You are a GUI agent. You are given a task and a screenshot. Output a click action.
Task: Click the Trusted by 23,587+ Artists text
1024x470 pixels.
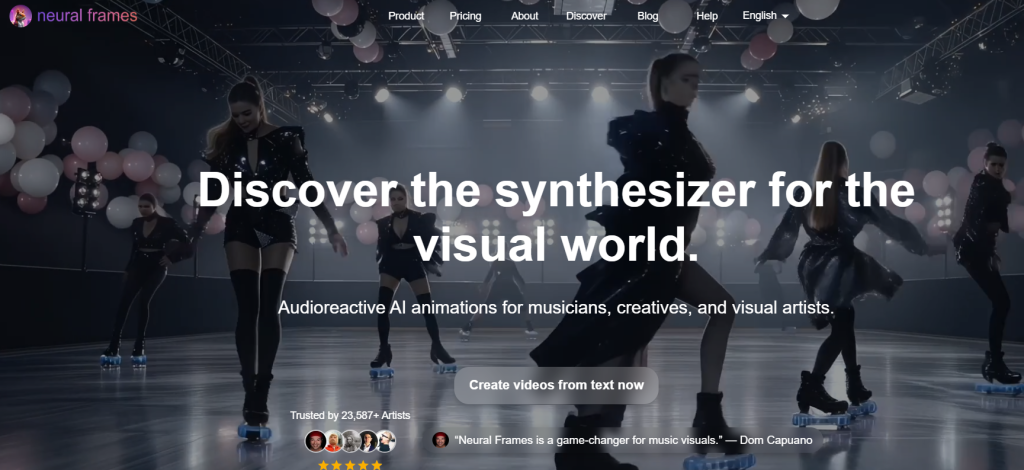(x=350, y=415)
